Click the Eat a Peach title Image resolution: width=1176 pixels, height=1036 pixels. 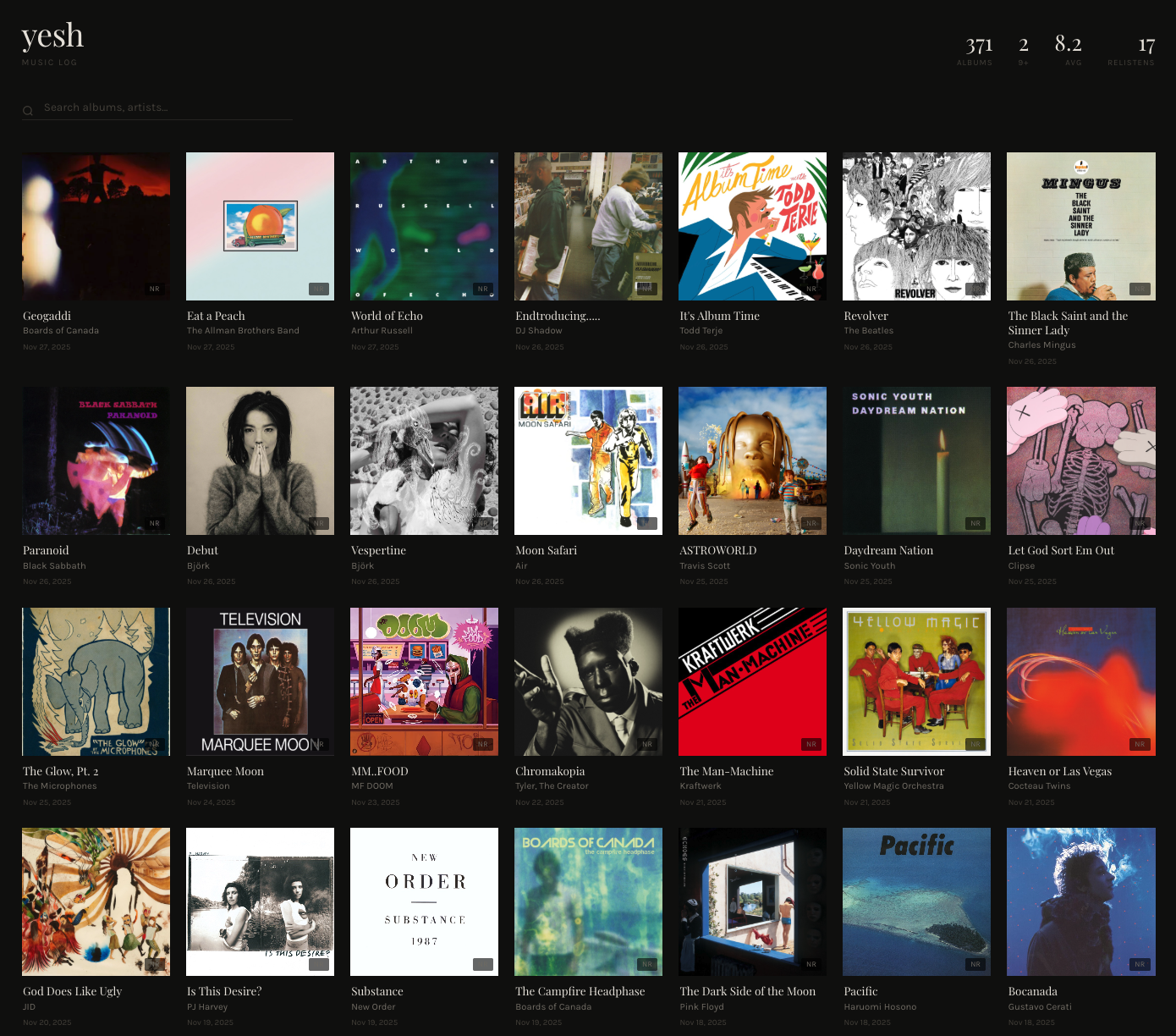click(x=216, y=316)
